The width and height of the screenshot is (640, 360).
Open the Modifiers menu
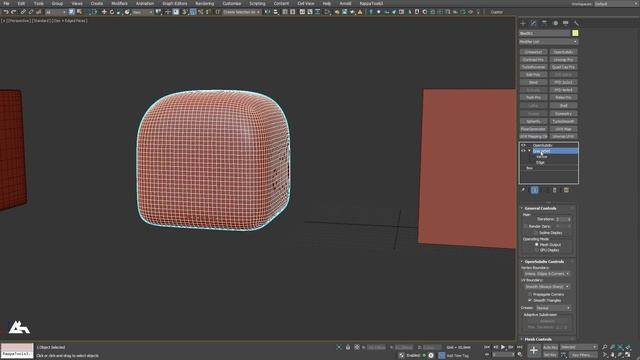pos(120,3)
